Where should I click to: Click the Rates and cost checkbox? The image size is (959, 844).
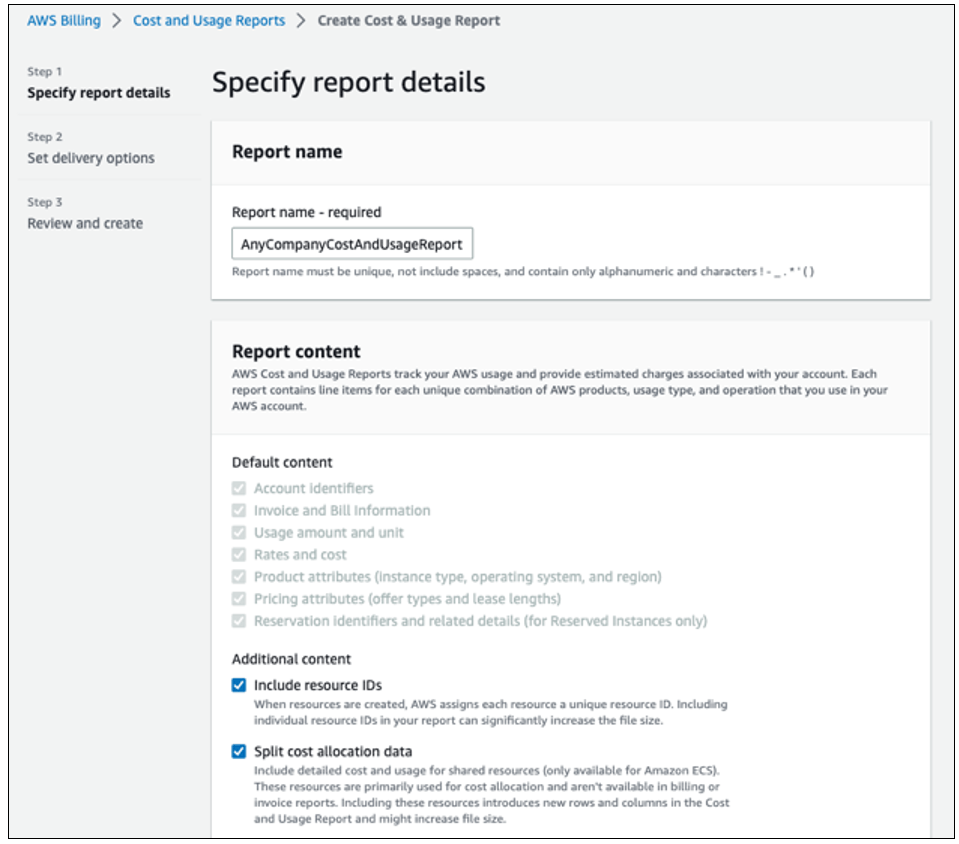coord(238,555)
